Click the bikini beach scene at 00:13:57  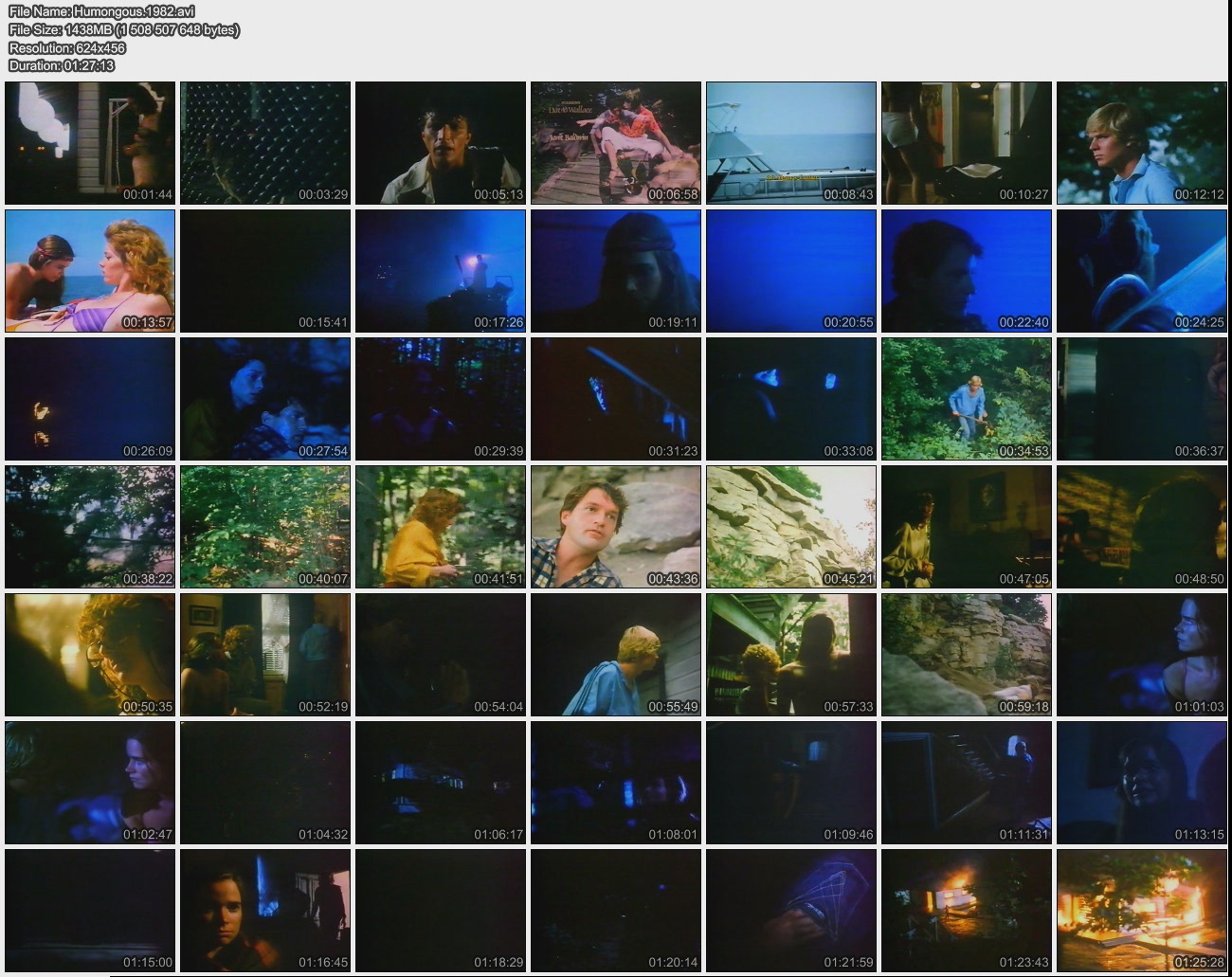[90, 271]
